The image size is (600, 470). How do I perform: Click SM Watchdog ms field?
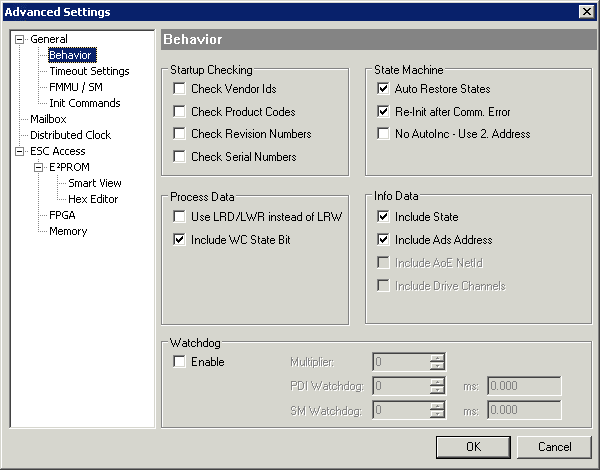[x=524, y=410]
